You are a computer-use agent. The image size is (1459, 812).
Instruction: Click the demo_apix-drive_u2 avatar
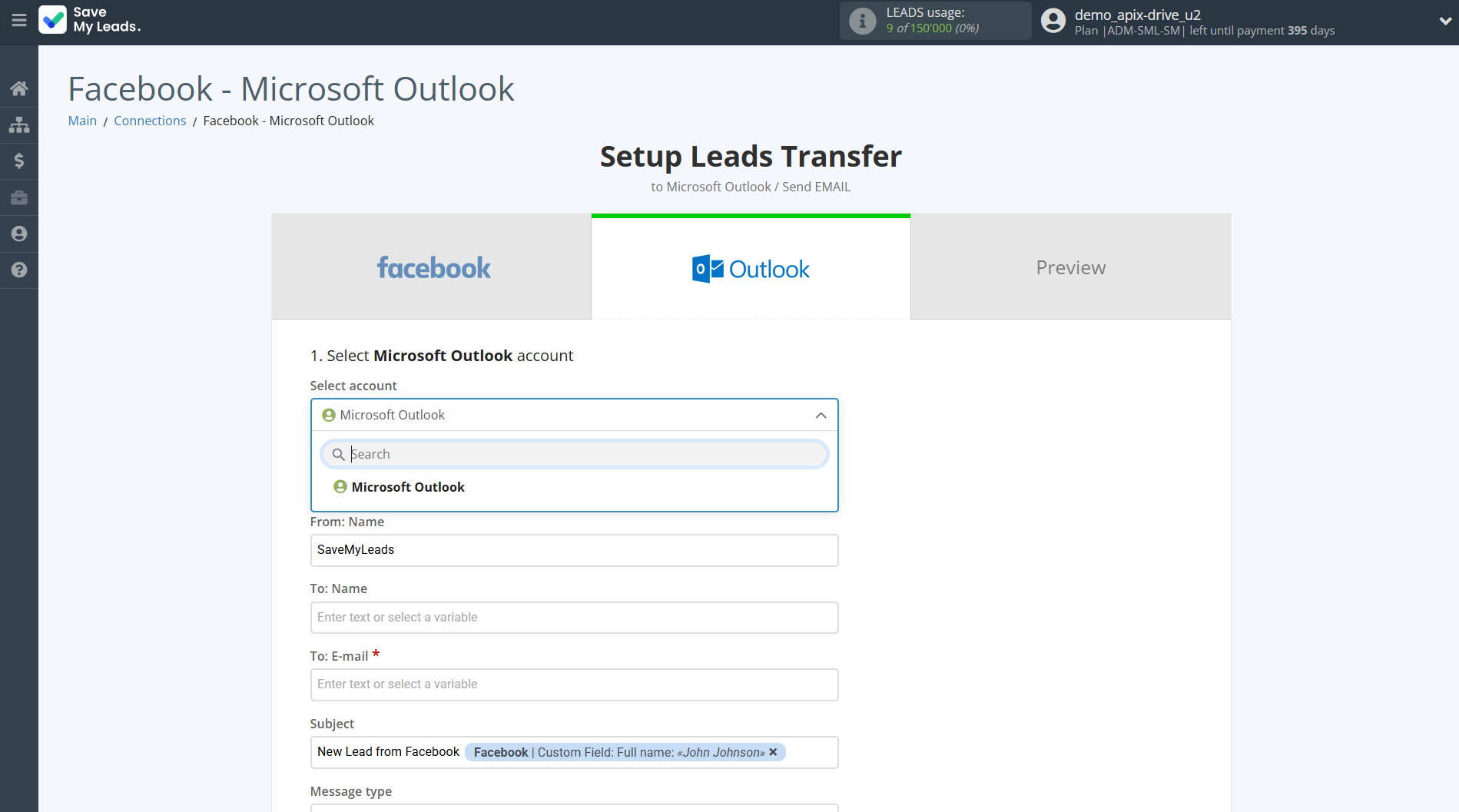[x=1052, y=21]
